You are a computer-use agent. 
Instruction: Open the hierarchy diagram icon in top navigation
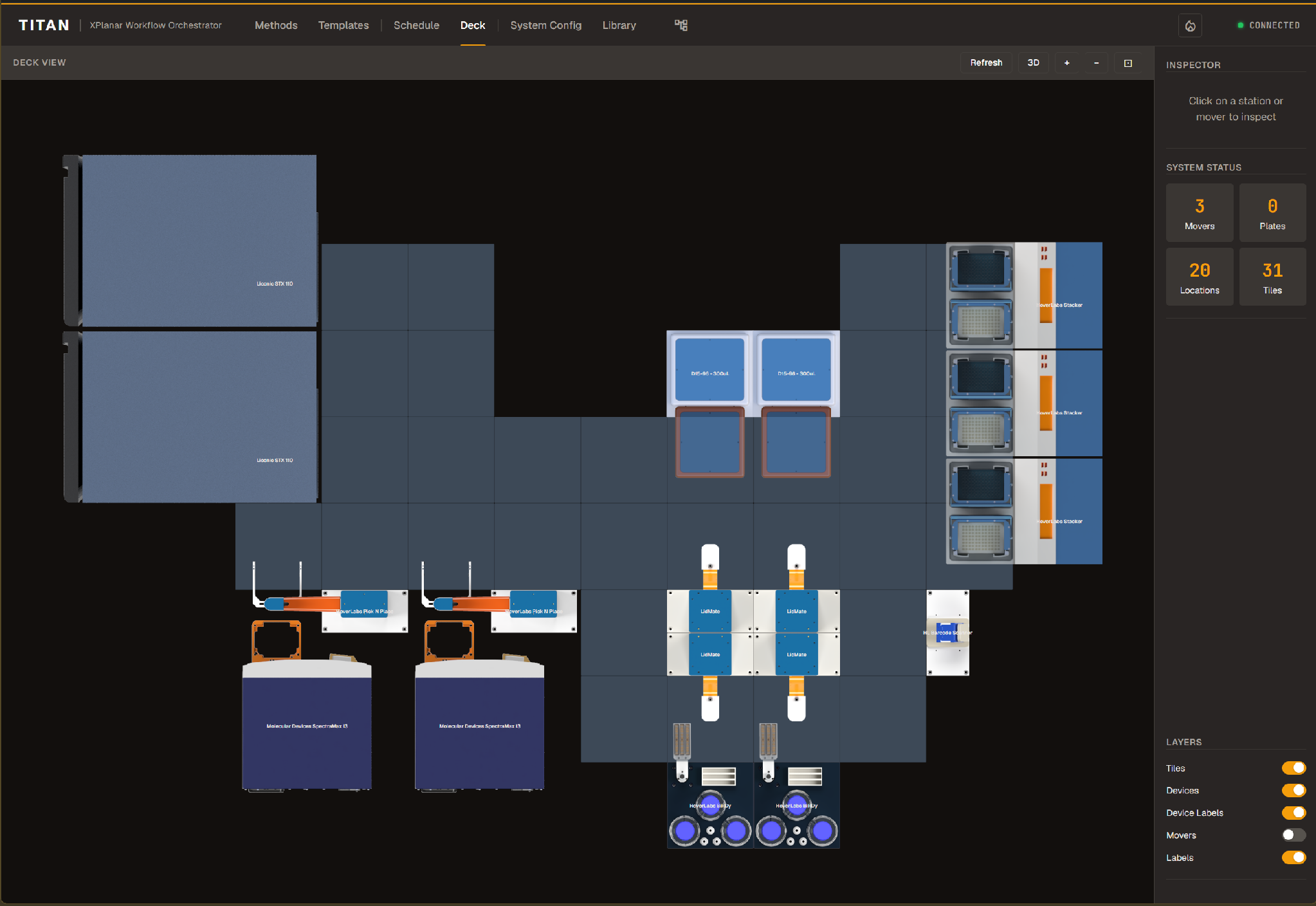coord(681,25)
